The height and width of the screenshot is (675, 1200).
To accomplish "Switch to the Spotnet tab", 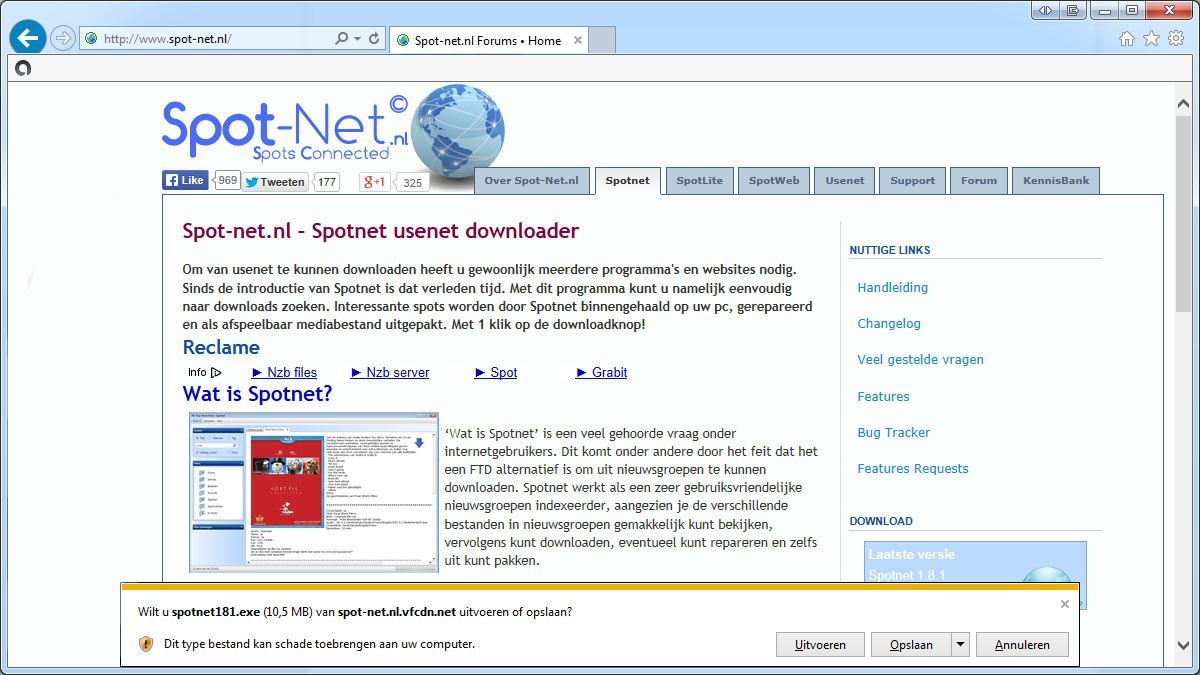I will coord(627,181).
